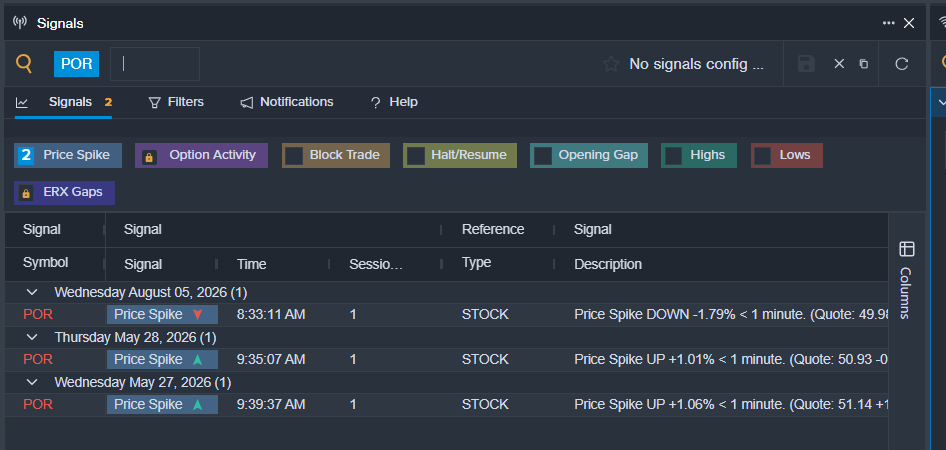Enable the Opening Gap checkbox

(543, 156)
